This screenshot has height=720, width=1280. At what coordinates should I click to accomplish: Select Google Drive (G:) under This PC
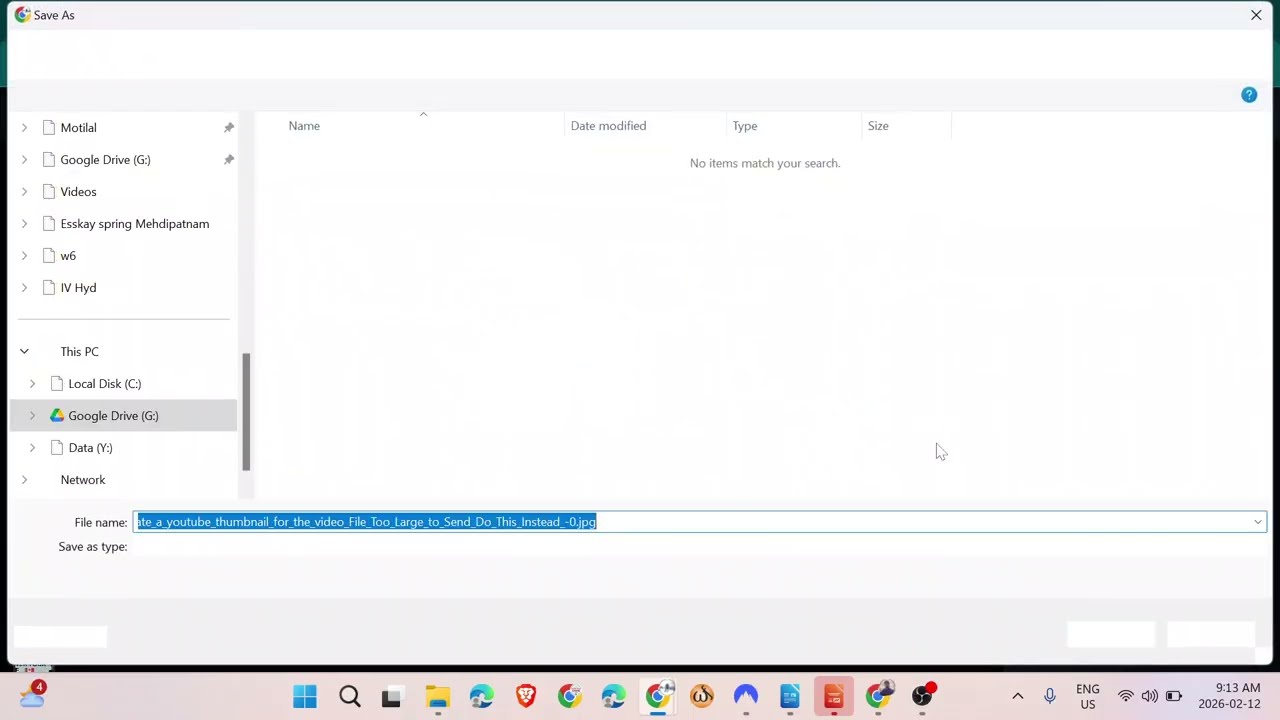coord(124,416)
